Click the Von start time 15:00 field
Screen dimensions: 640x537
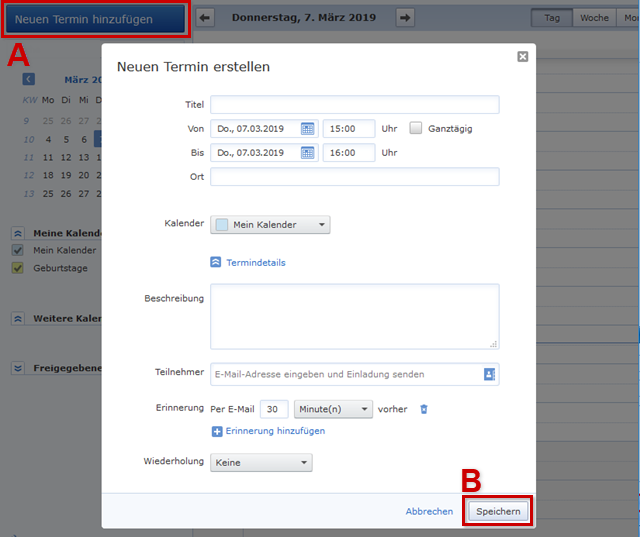click(349, 129)
